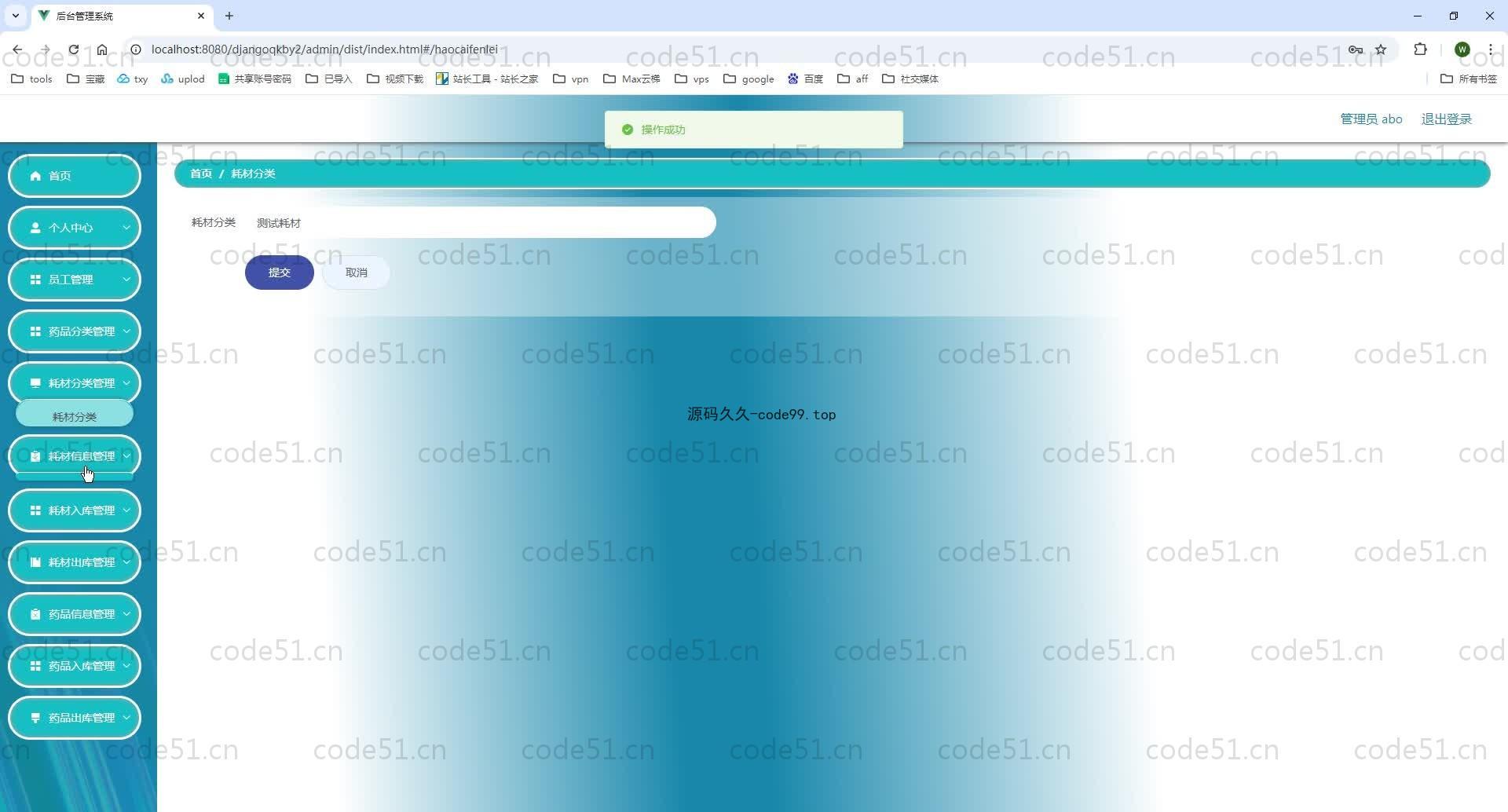Go to 首页 breadcrumb link

point(201,174)
